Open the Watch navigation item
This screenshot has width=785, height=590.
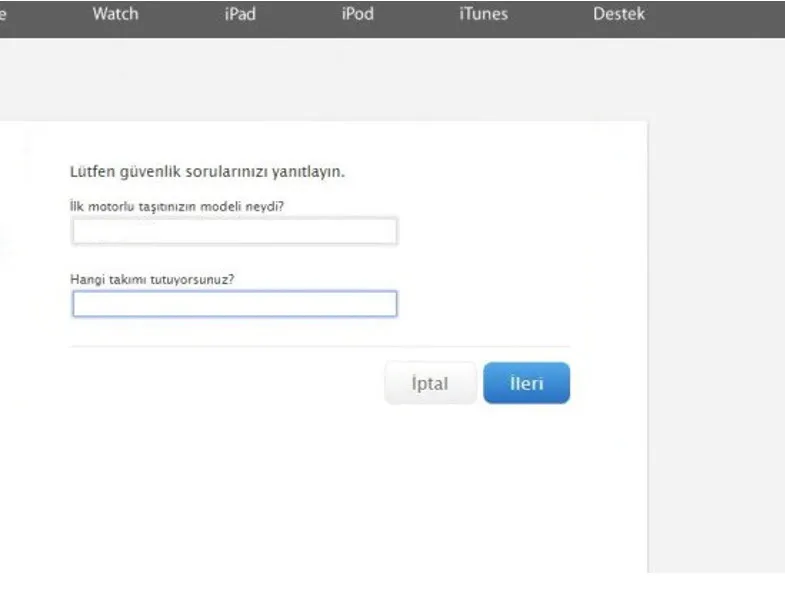coord(115,14)
